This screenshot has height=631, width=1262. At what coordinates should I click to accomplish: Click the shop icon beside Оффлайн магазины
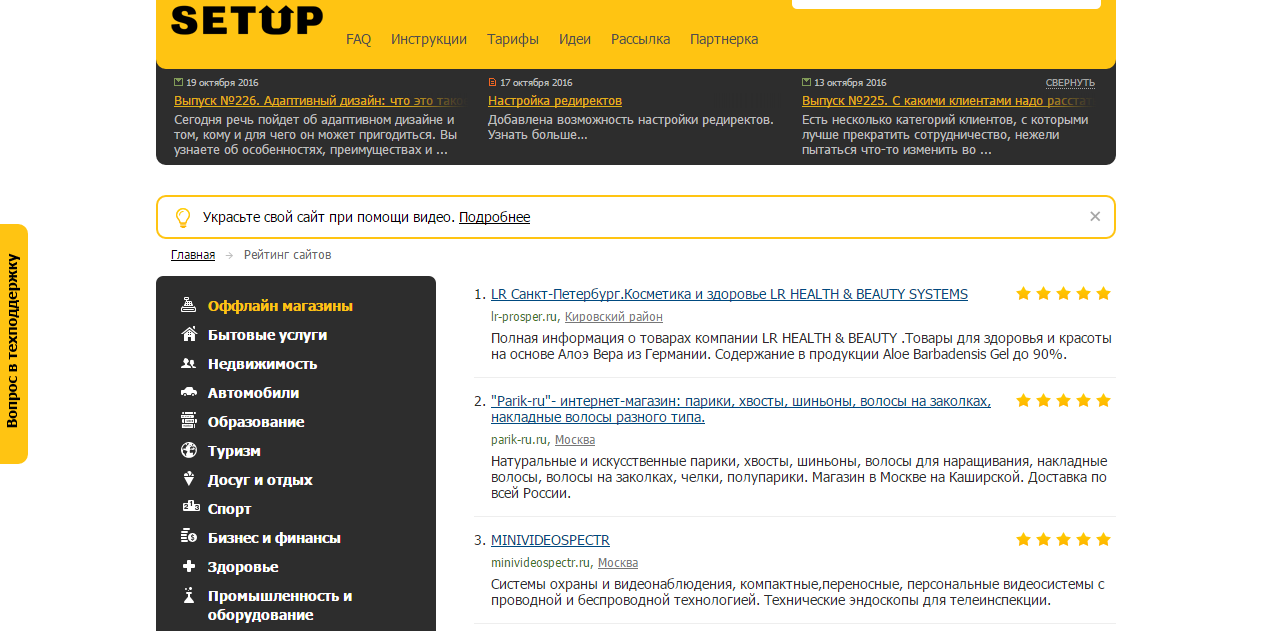click(188, 305)
